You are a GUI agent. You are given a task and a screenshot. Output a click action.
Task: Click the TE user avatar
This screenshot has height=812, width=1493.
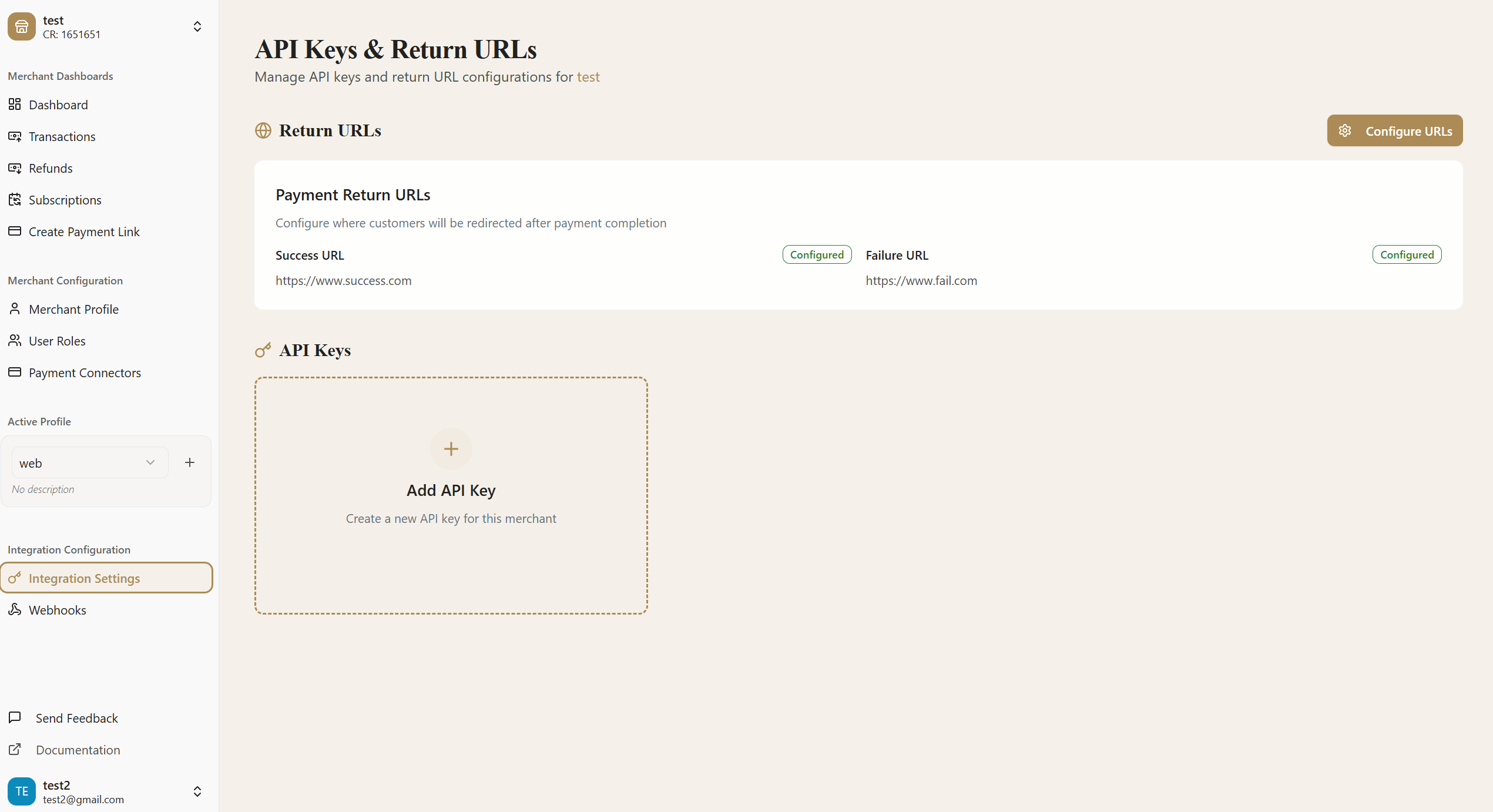click(22, 791)
